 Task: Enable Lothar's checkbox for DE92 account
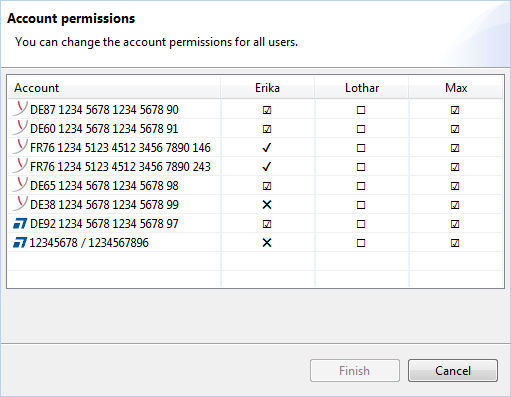[x=361, y=224]
